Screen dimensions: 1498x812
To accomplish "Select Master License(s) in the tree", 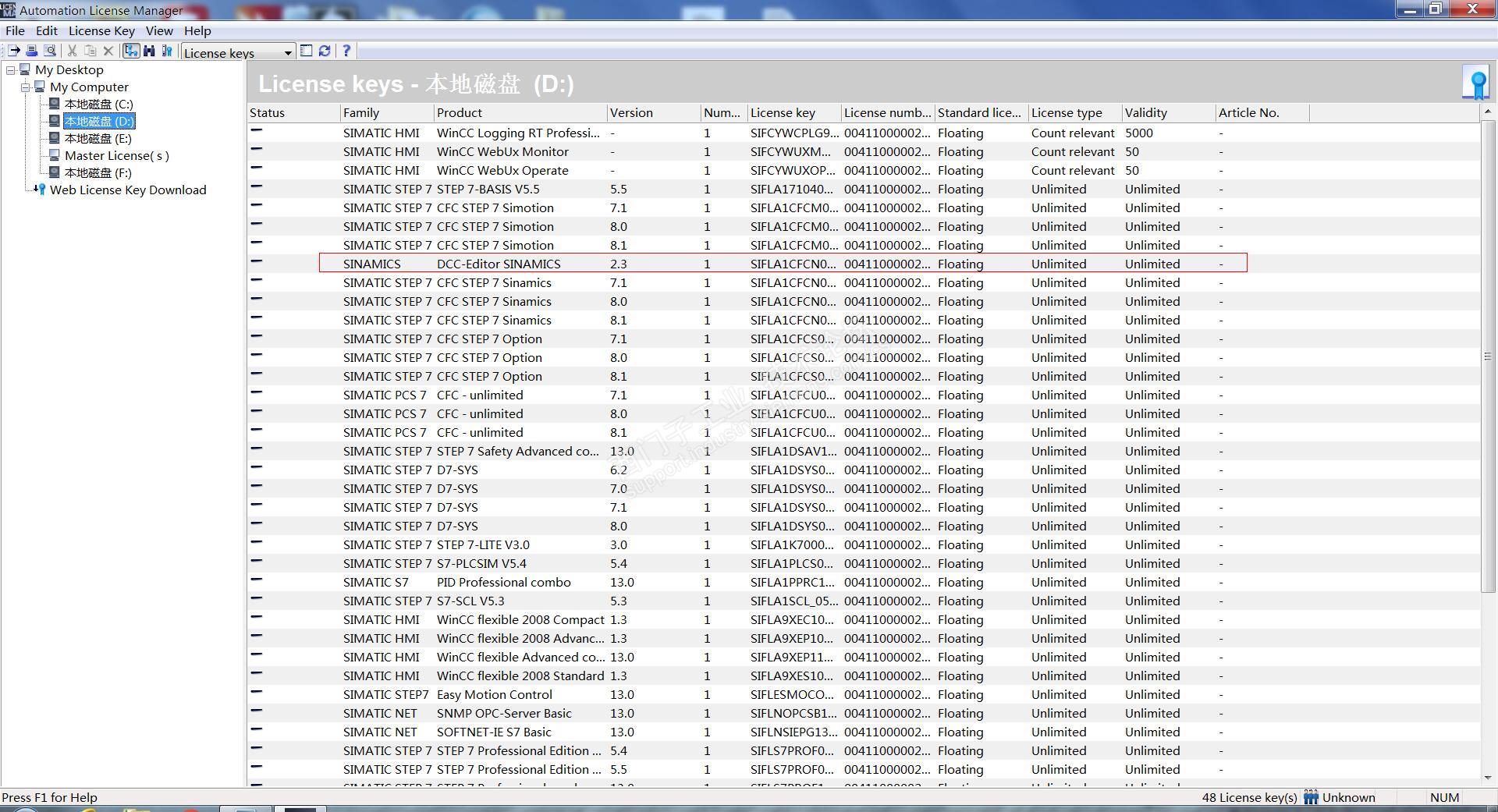I will (117, 155).
